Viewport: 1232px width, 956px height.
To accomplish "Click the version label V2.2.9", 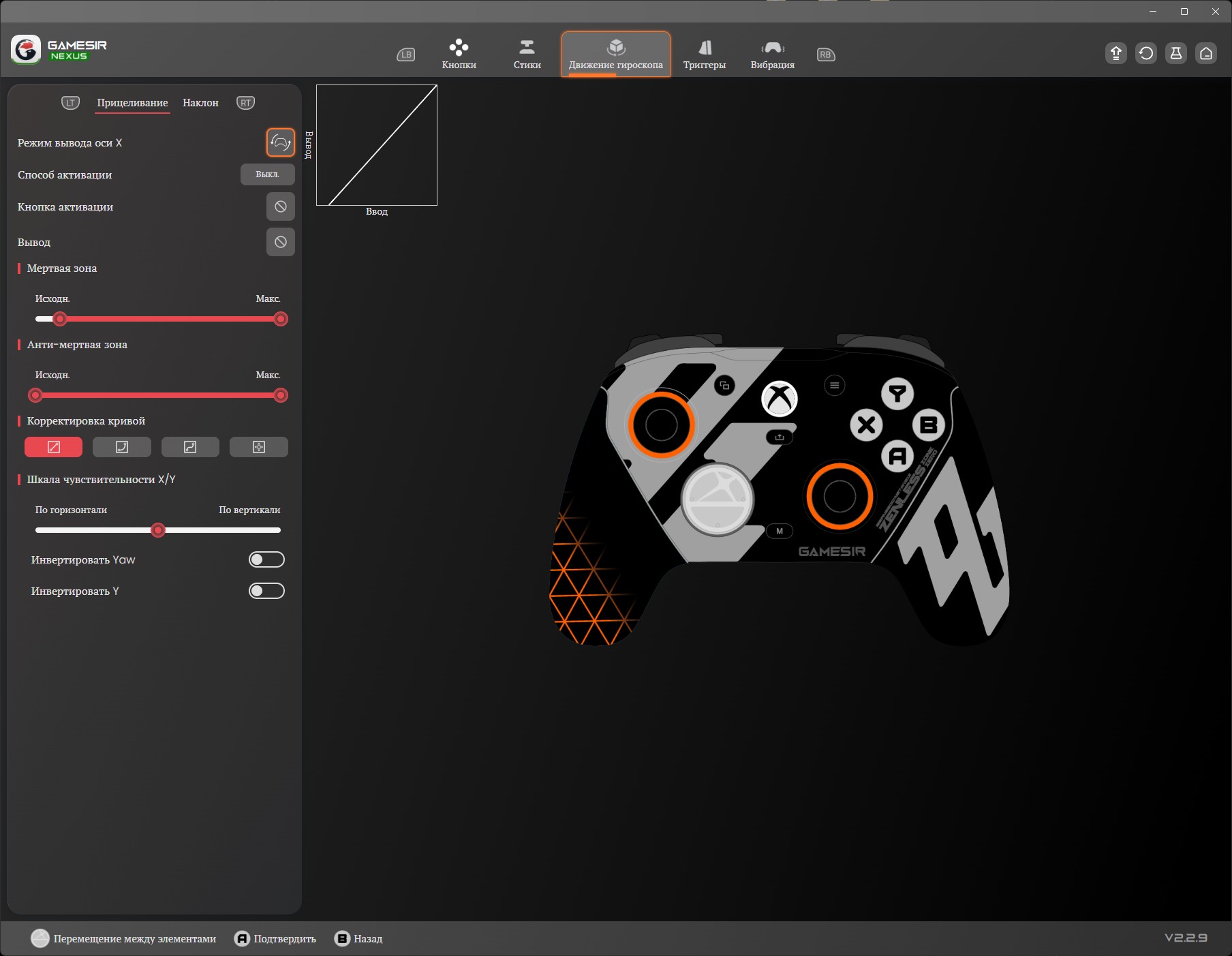I will (1186, 938).
